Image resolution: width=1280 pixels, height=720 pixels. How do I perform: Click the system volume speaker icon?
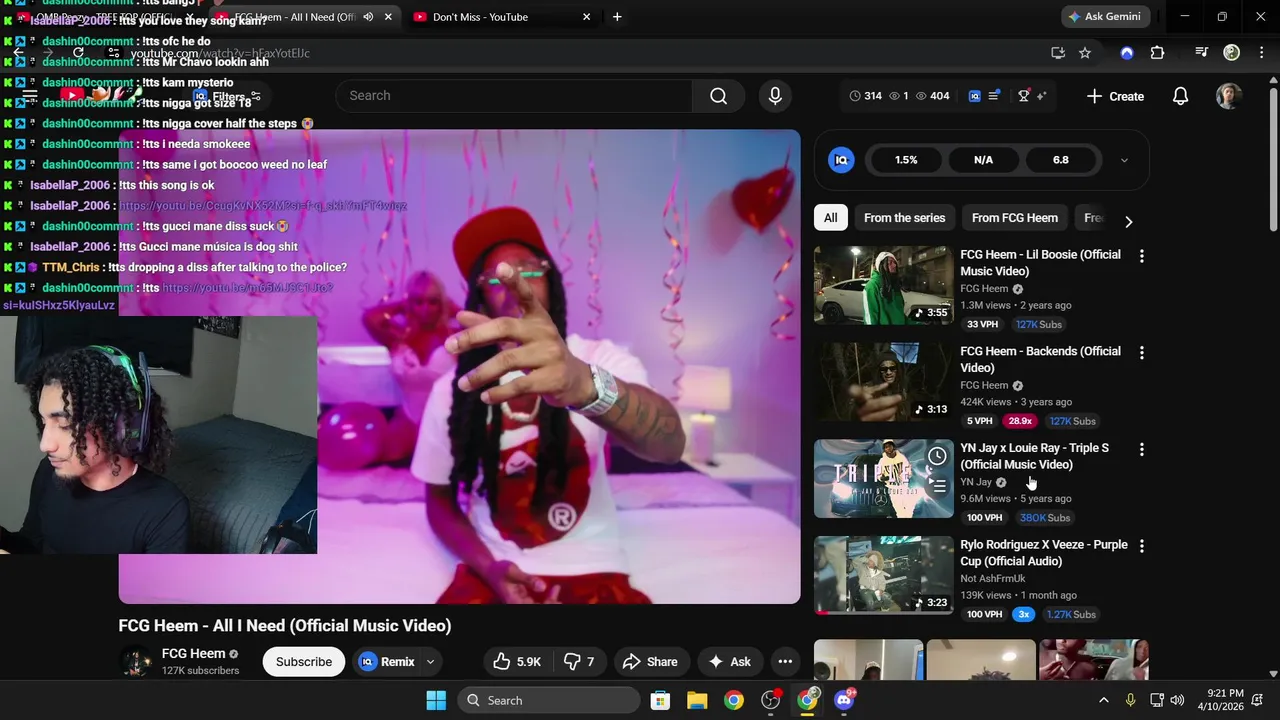[1177, 700]
